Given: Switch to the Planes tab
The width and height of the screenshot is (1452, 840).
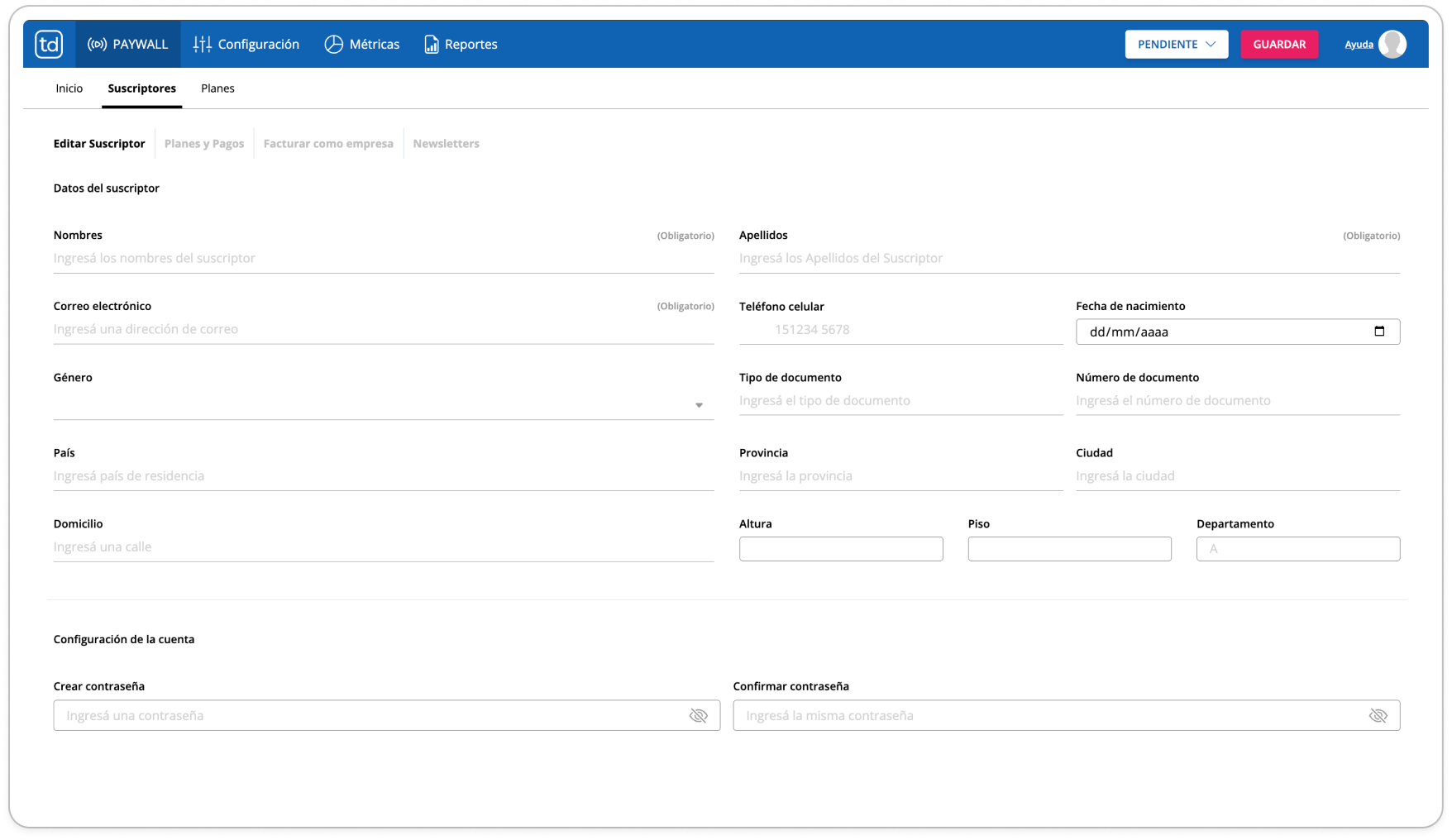Looking at the screenshot, I should (x=217, y=88).
